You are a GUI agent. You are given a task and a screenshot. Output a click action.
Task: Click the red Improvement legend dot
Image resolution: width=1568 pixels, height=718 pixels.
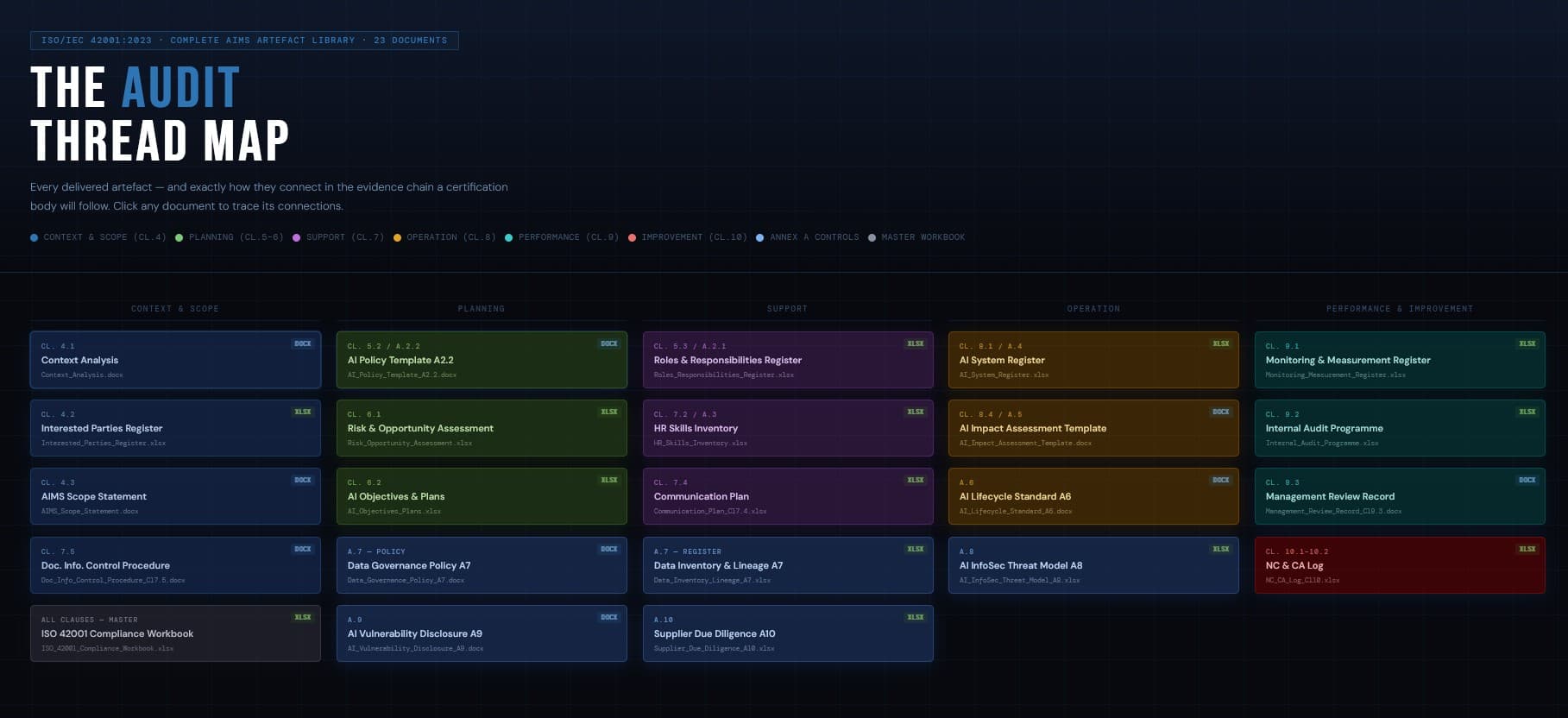click(632, 237)
